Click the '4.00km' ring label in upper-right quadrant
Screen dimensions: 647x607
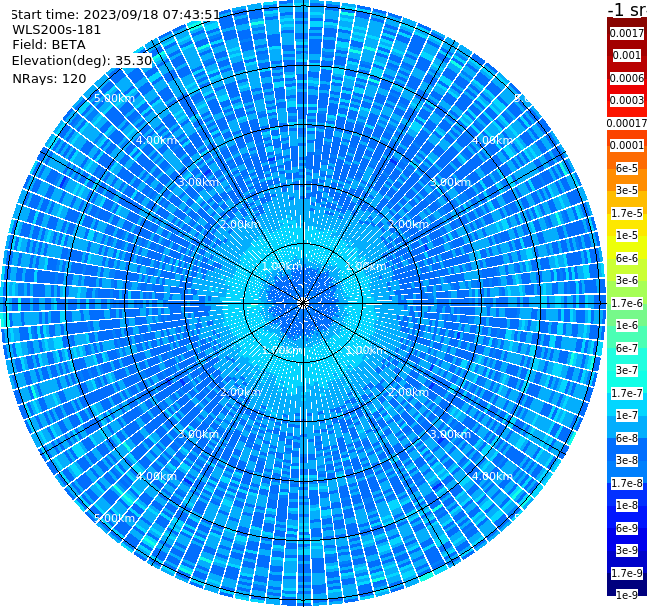(492, 140)
